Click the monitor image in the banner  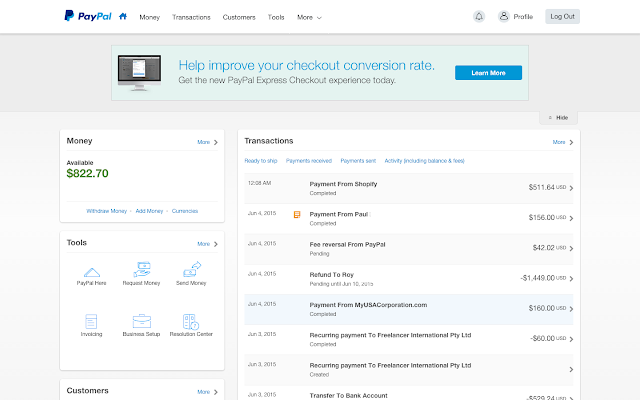(139, 73)
